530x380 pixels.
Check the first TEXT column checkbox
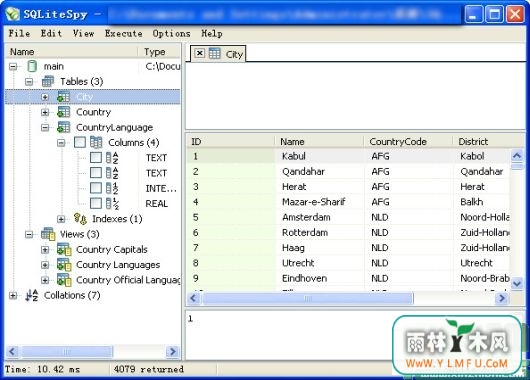(x=96, y=158)
